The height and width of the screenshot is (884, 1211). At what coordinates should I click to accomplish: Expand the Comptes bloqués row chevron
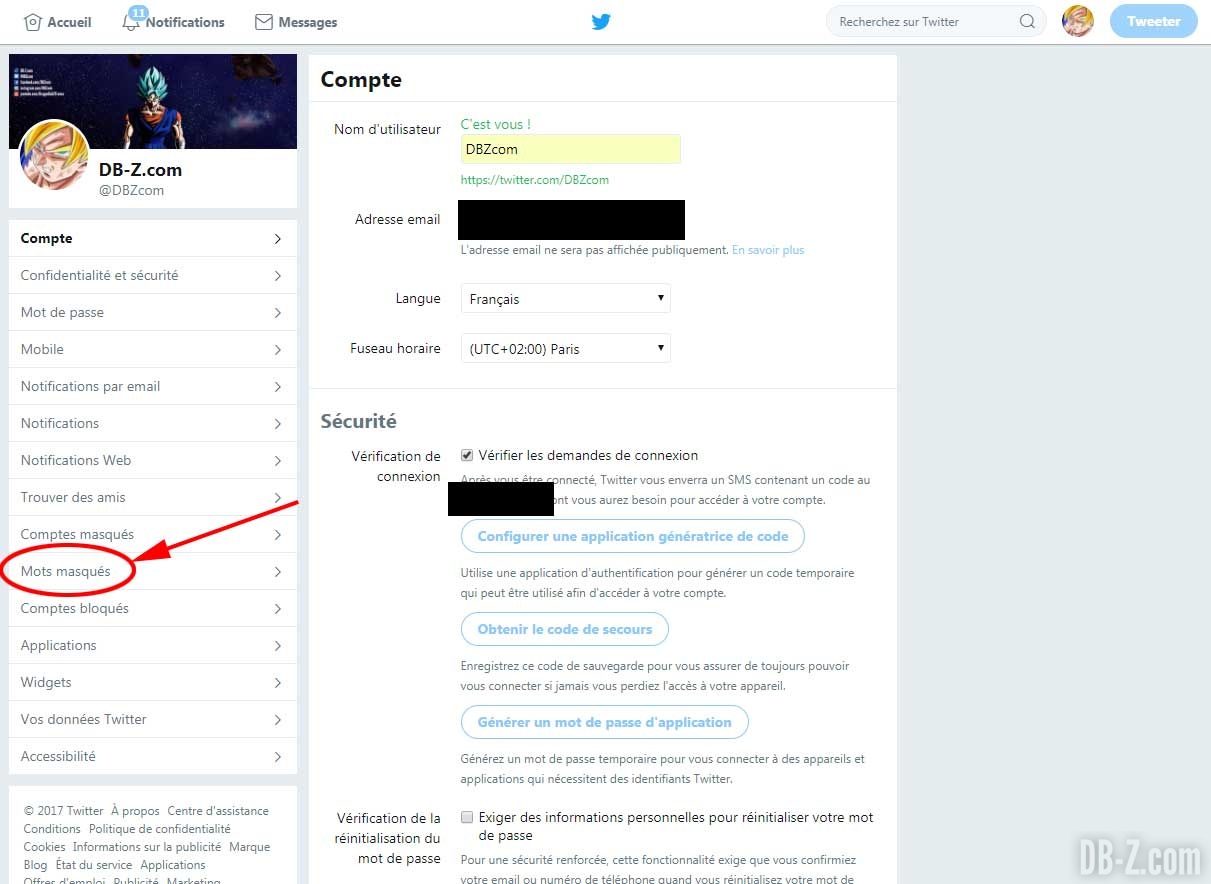(x=278, y=609)
